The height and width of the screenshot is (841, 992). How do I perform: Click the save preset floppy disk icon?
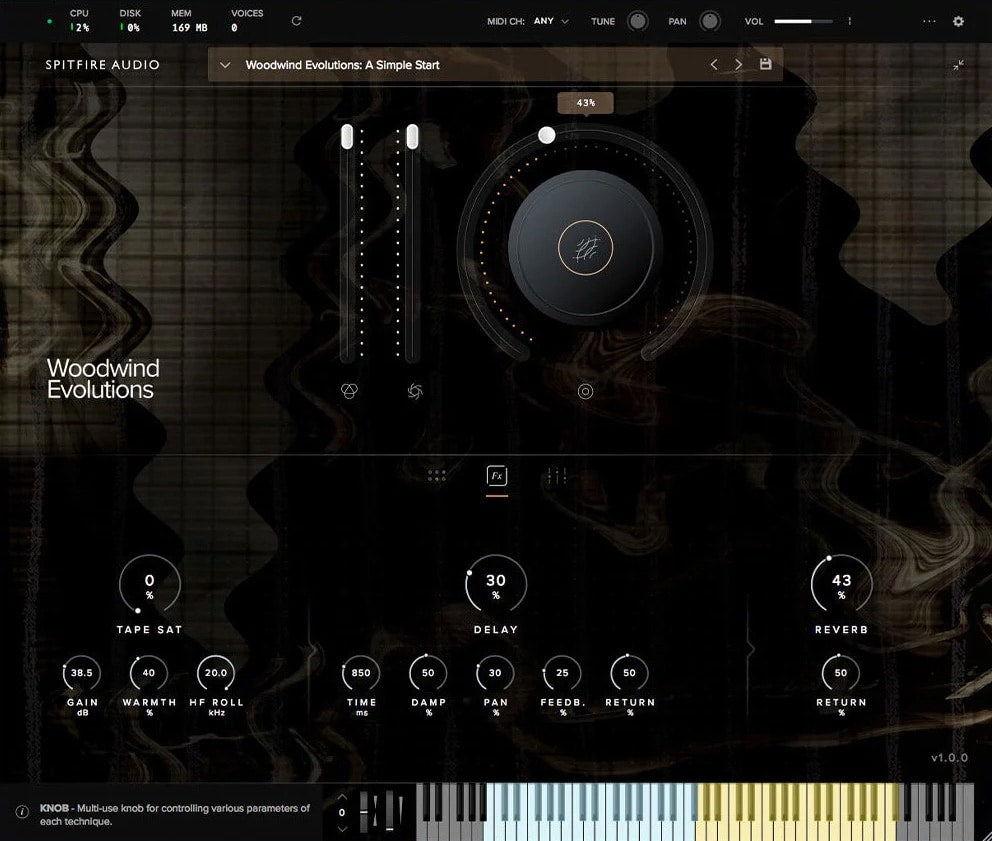766,64
